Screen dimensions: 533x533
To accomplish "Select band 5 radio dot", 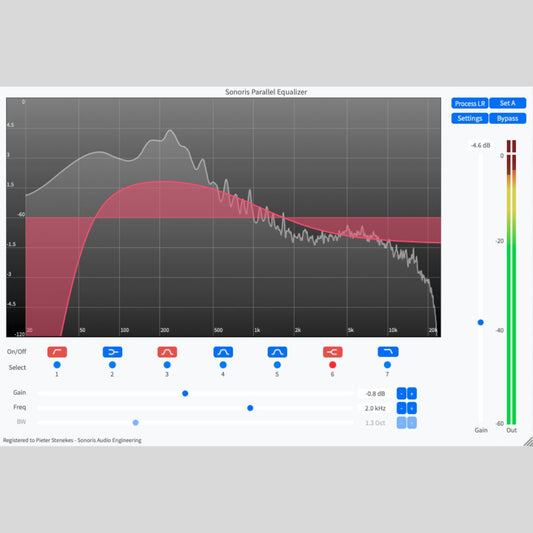I will coord(277,365).
